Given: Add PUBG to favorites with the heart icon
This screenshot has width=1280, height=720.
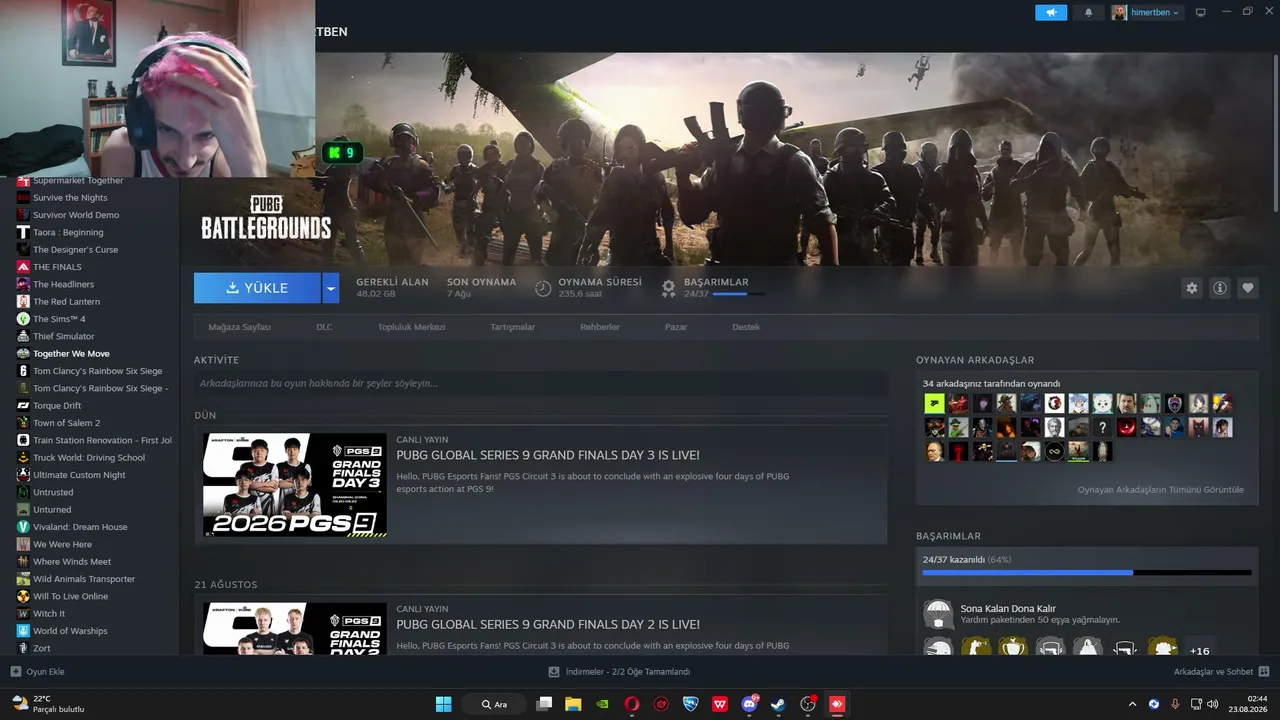Looking at the screenshot, I should point(1248,288).
